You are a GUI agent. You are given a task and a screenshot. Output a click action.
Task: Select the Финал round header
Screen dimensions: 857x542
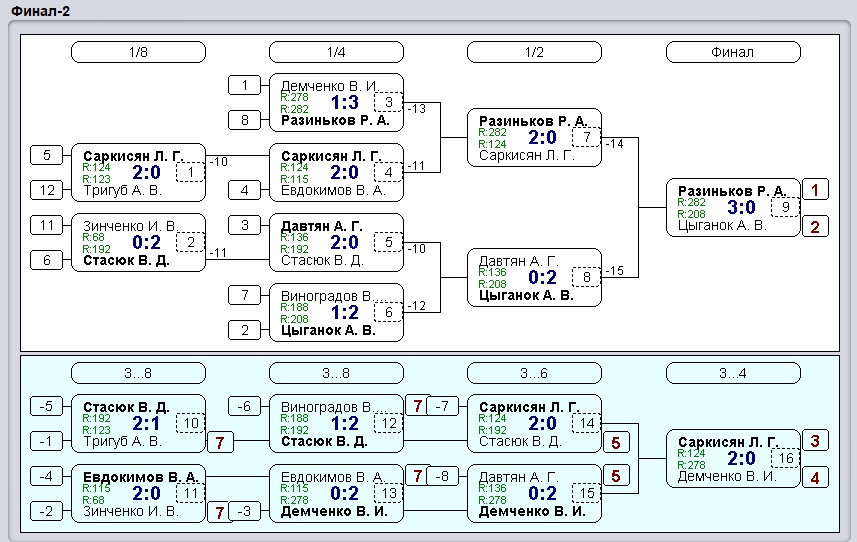[x=733, y=52]
